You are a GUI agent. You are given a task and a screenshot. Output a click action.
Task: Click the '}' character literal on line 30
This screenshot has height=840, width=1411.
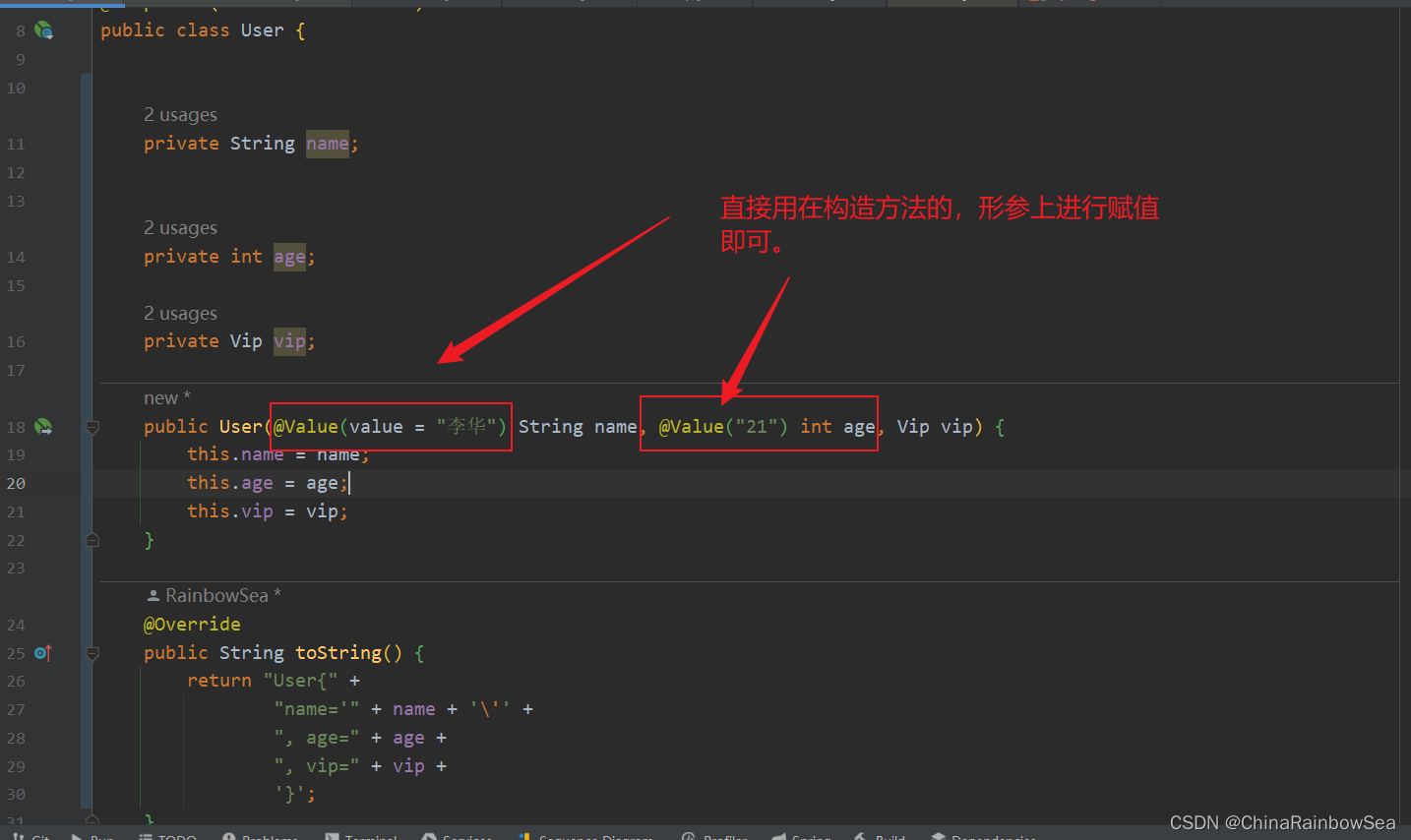(x=289, y=795)
